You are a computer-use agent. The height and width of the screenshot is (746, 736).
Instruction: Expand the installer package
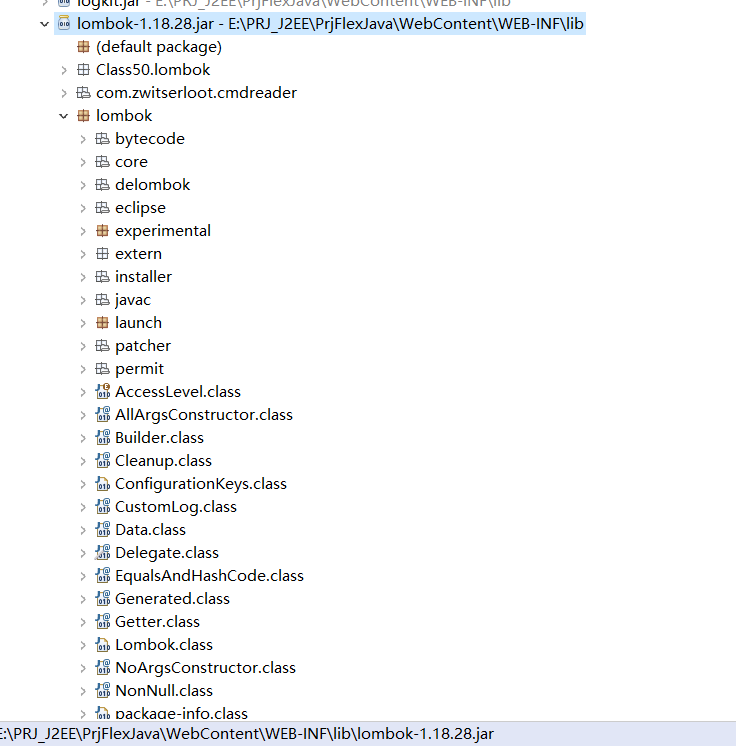(x=83, y=277)
